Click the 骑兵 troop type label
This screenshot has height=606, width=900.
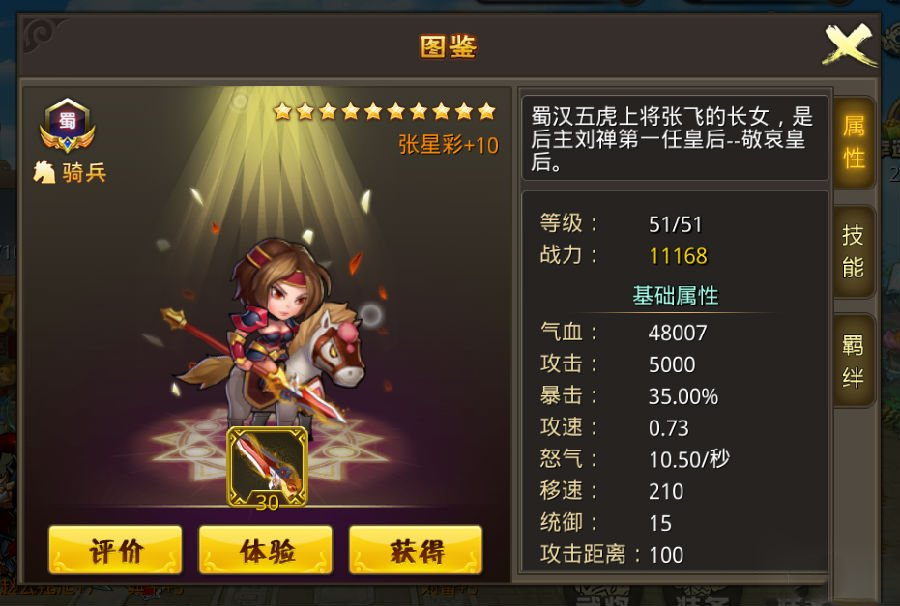84,173
